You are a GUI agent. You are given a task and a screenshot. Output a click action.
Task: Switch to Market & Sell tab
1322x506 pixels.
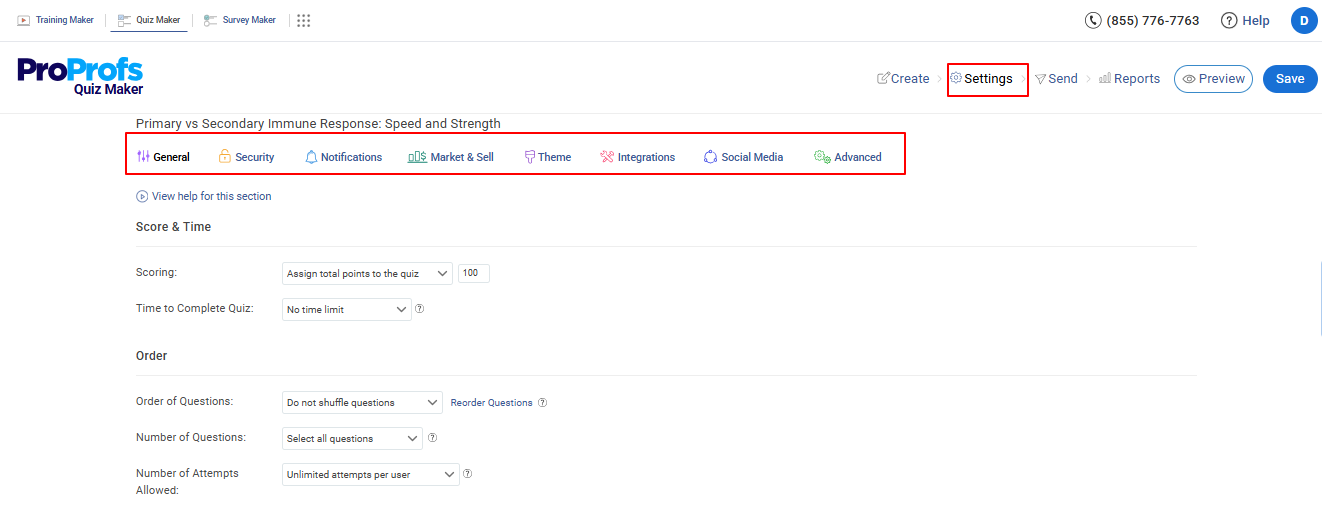pos(451,157)
